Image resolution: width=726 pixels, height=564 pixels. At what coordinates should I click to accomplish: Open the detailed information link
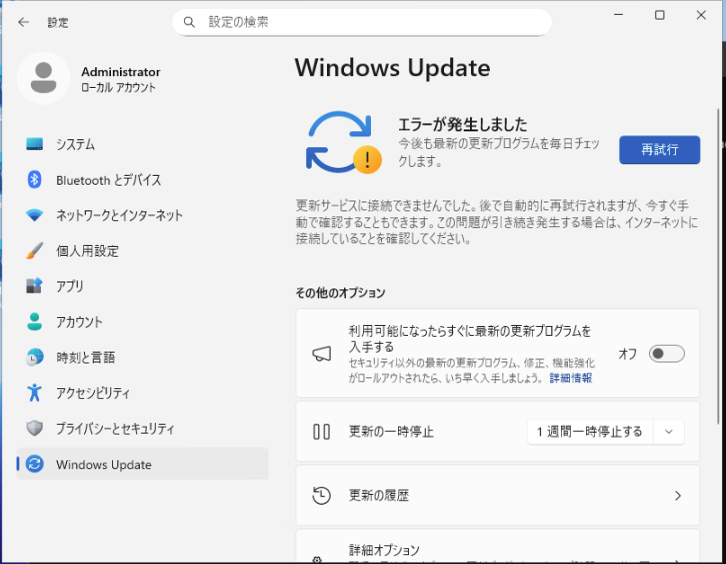click(570, 379)
